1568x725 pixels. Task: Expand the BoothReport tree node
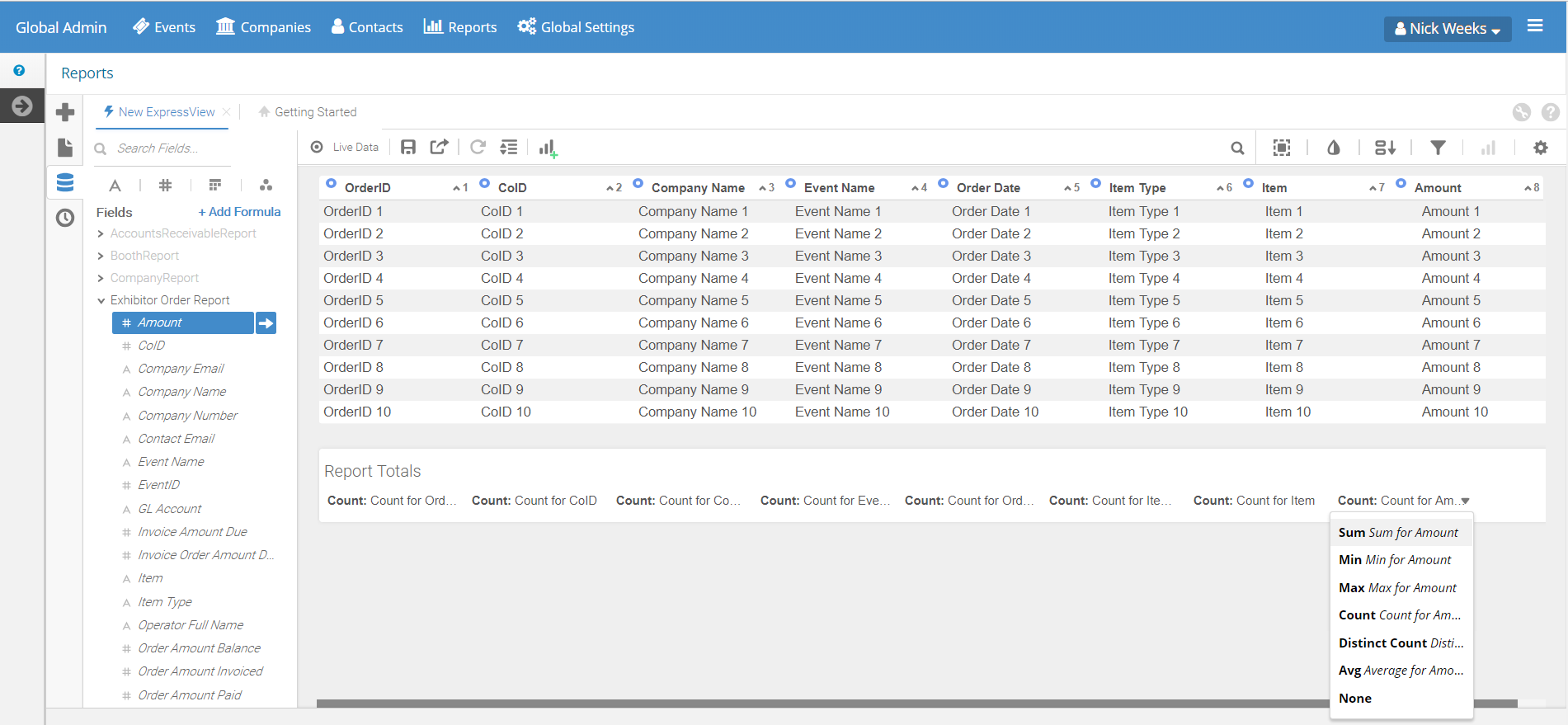(101, 257)
